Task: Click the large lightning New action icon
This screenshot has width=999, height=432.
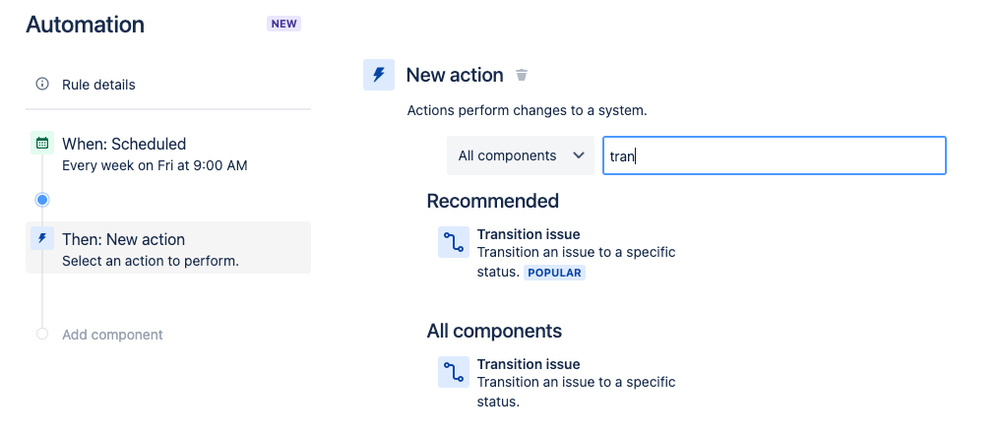Action: point(378,75)
